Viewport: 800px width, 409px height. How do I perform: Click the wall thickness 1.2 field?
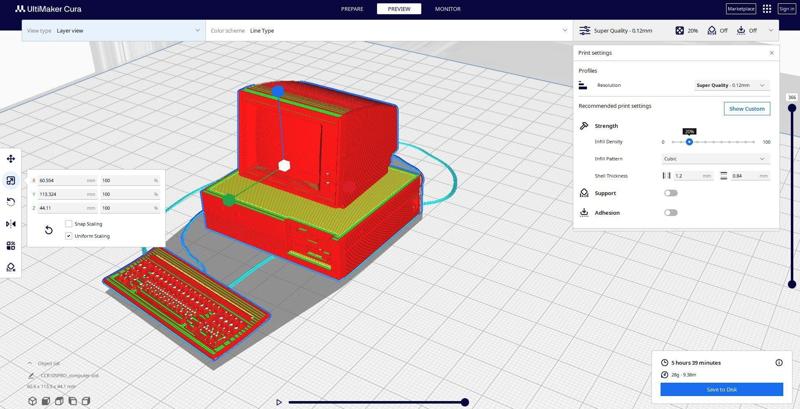[693, 176]
